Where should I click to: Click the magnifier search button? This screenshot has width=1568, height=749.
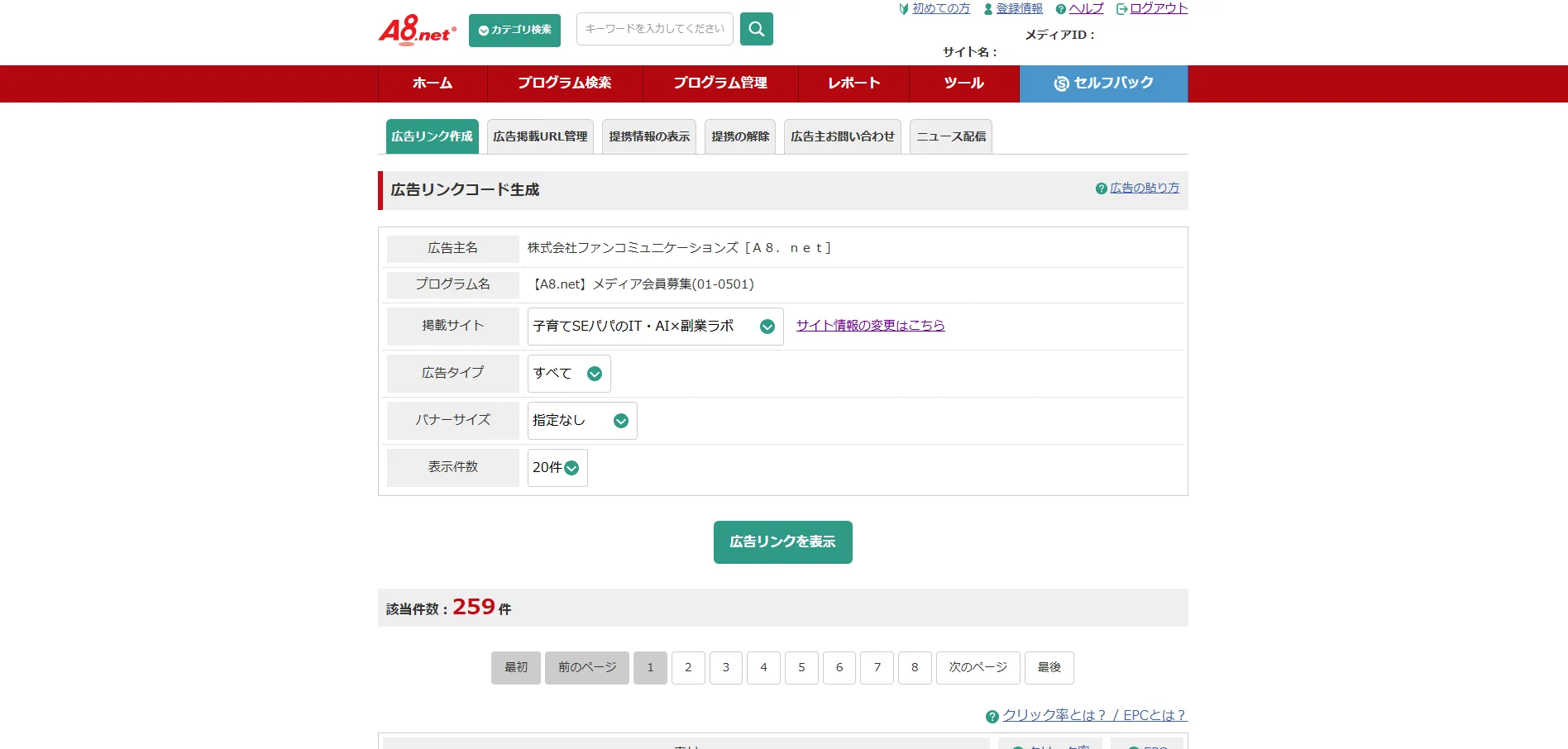[756, 29]
